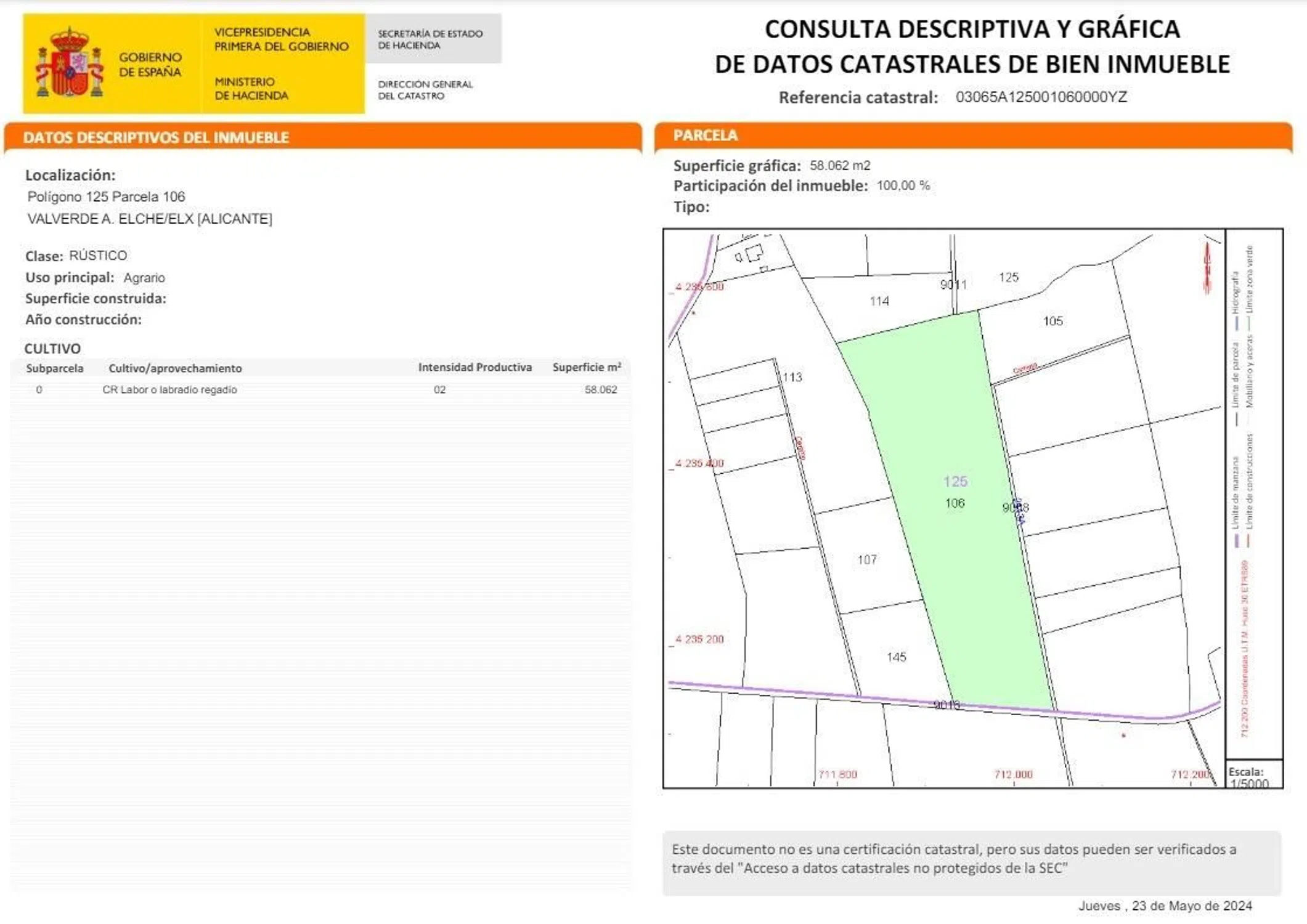The image size is (1307, 924).
Task: Click parcel 105 label on the map
Action: pos(1053,321)
